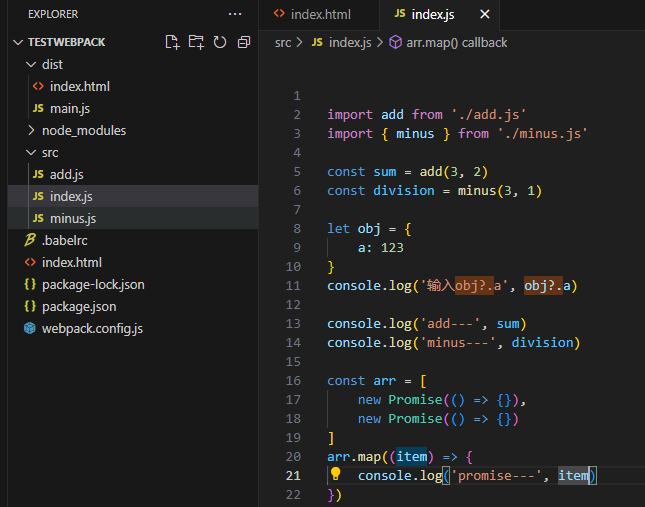The height and width of the screenshot is (507, 645).
Task: Click the New Folder icon in Explorer
Action: pyautogui.click(x=196, y=42)
